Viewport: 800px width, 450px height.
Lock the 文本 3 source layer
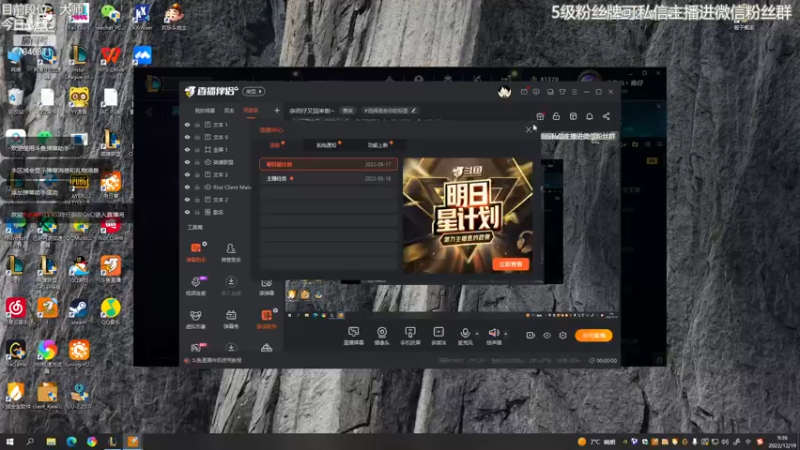pos(197,174)
